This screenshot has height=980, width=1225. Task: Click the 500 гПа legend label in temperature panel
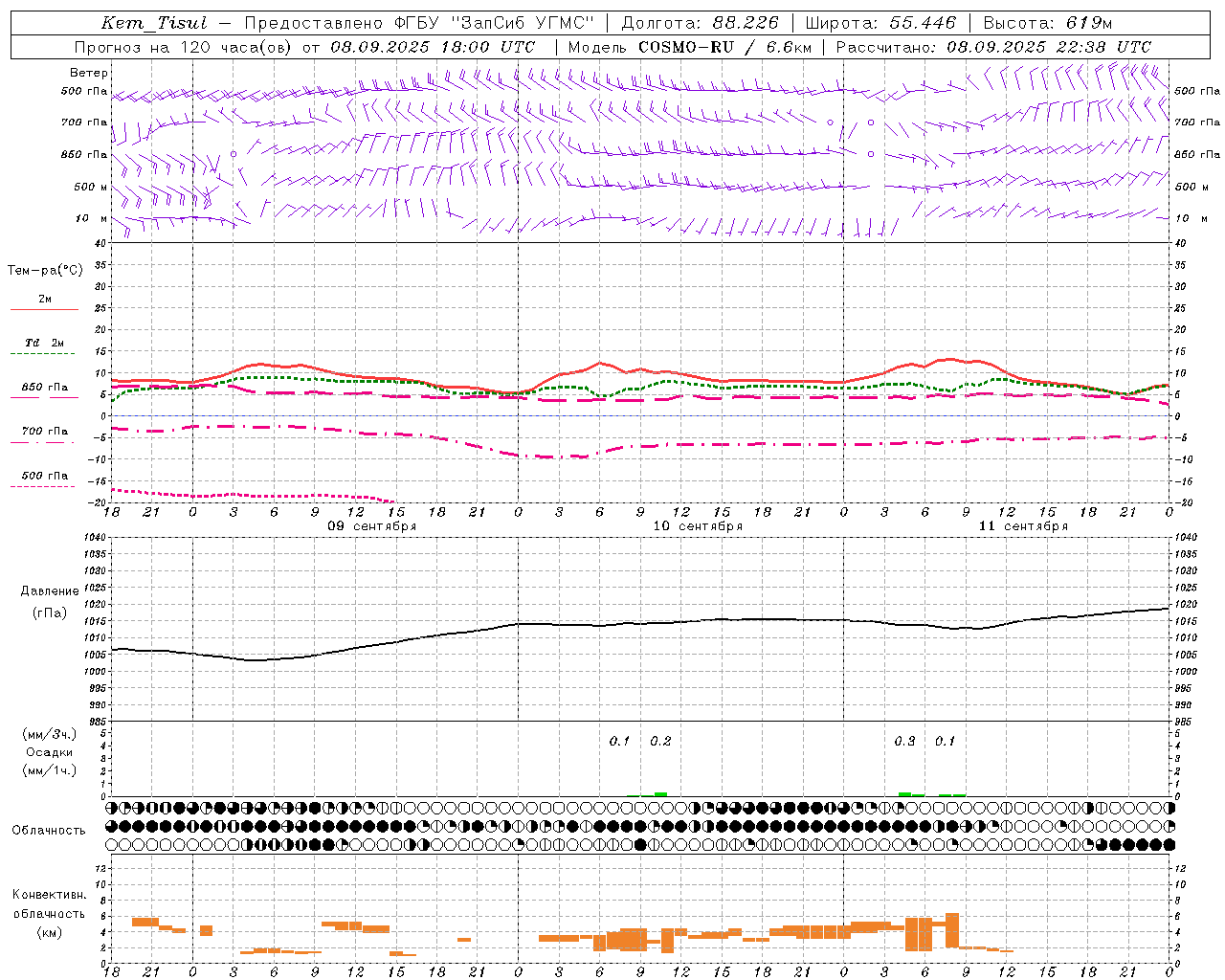point(44,476)
